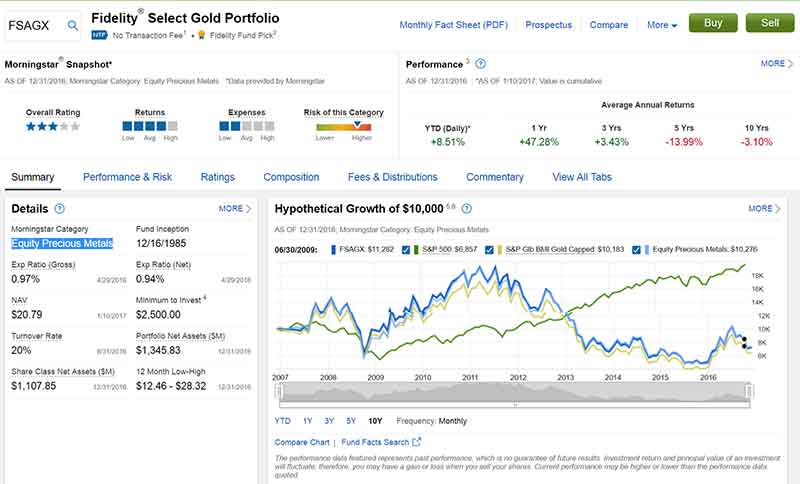Open the Fees & Distributions tab
The height and width of the screenshot is (484, 800).
pos(392,177)
